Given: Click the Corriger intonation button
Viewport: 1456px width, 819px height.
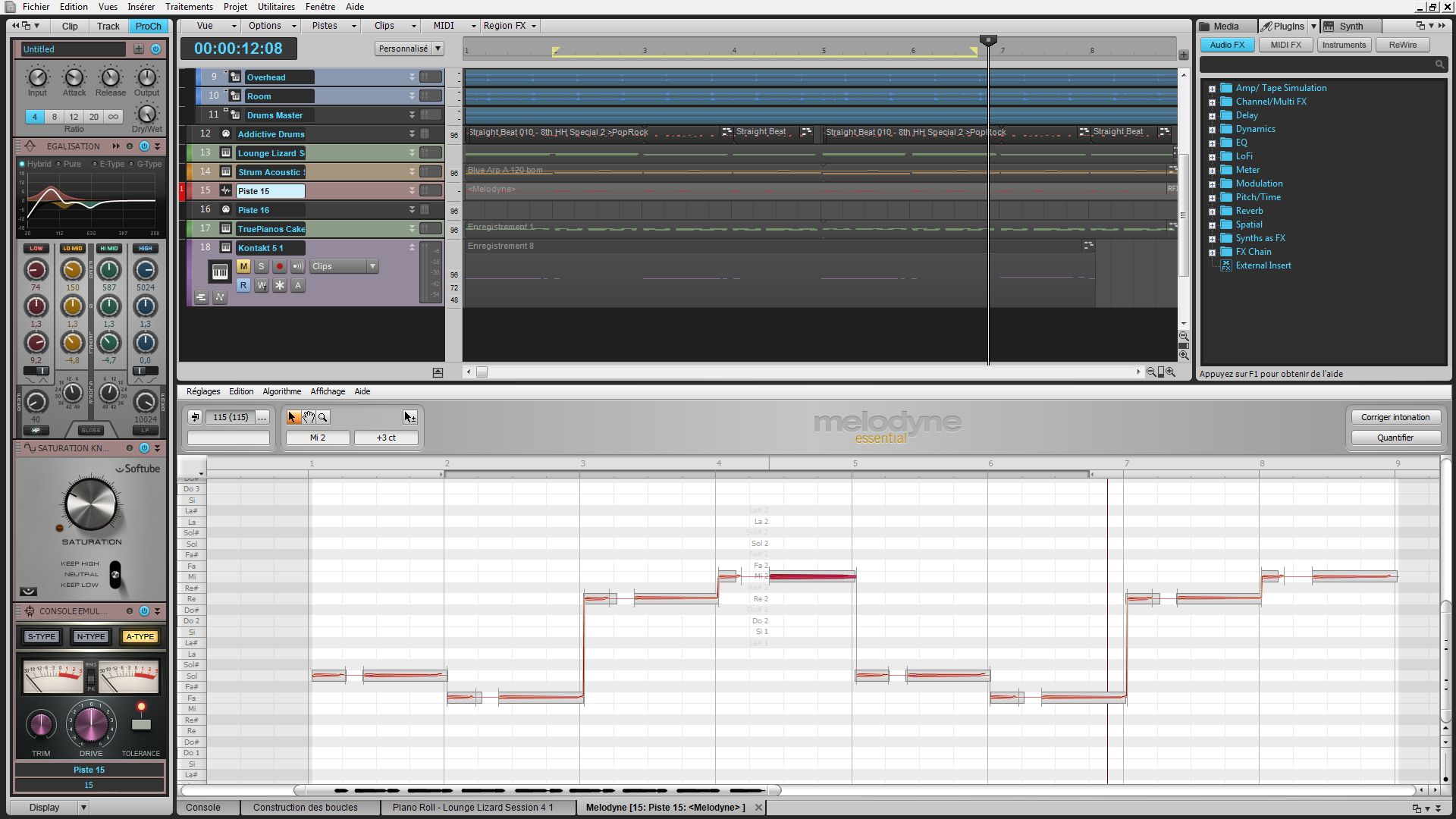Looking at the screenshot, I should point(1395,417).
